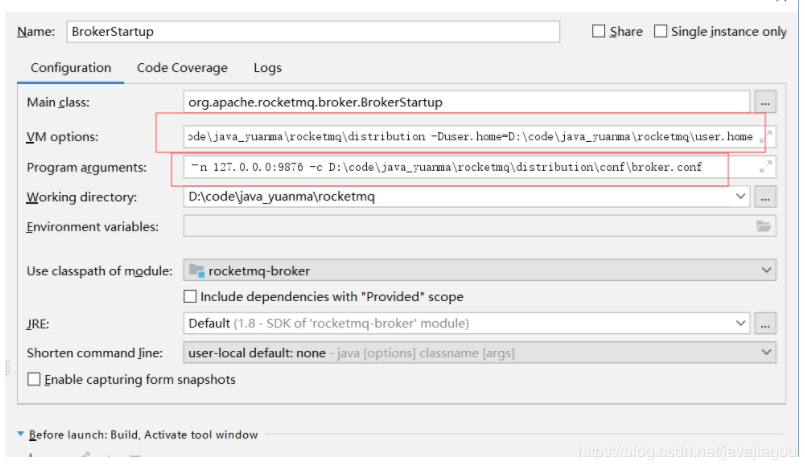Viewport: 805px width, 470px height.
Task: Click the Working directory path text
Action: point(281,197)
